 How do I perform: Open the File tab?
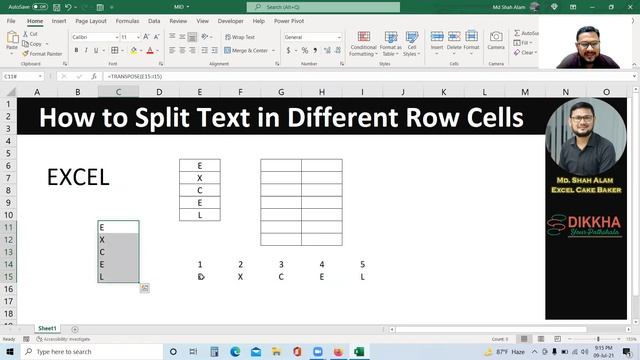11,21
